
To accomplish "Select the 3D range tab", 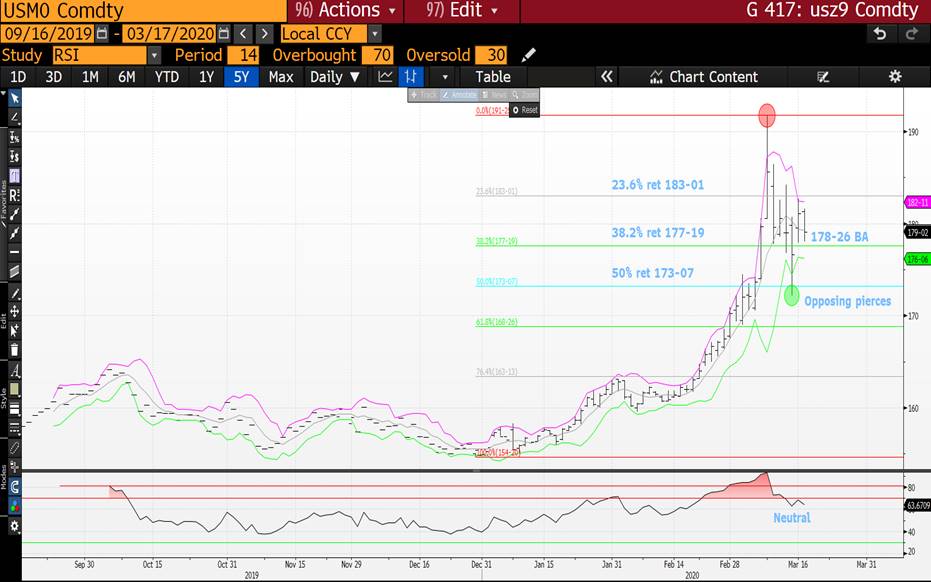I will [x=54, y=77].
